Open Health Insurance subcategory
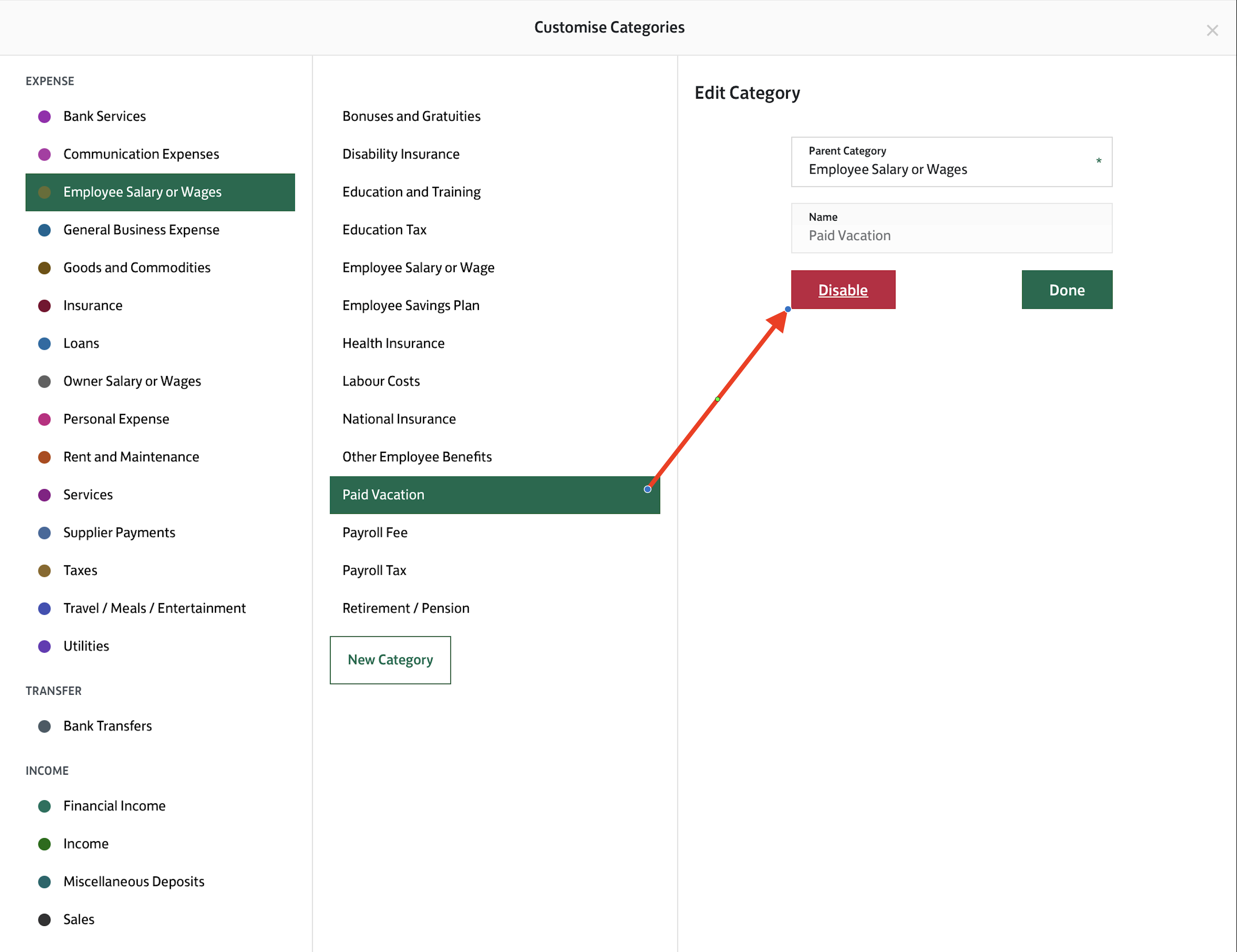Image resolution: width=1237 pixels, height=952 pixels. (494, 344)
